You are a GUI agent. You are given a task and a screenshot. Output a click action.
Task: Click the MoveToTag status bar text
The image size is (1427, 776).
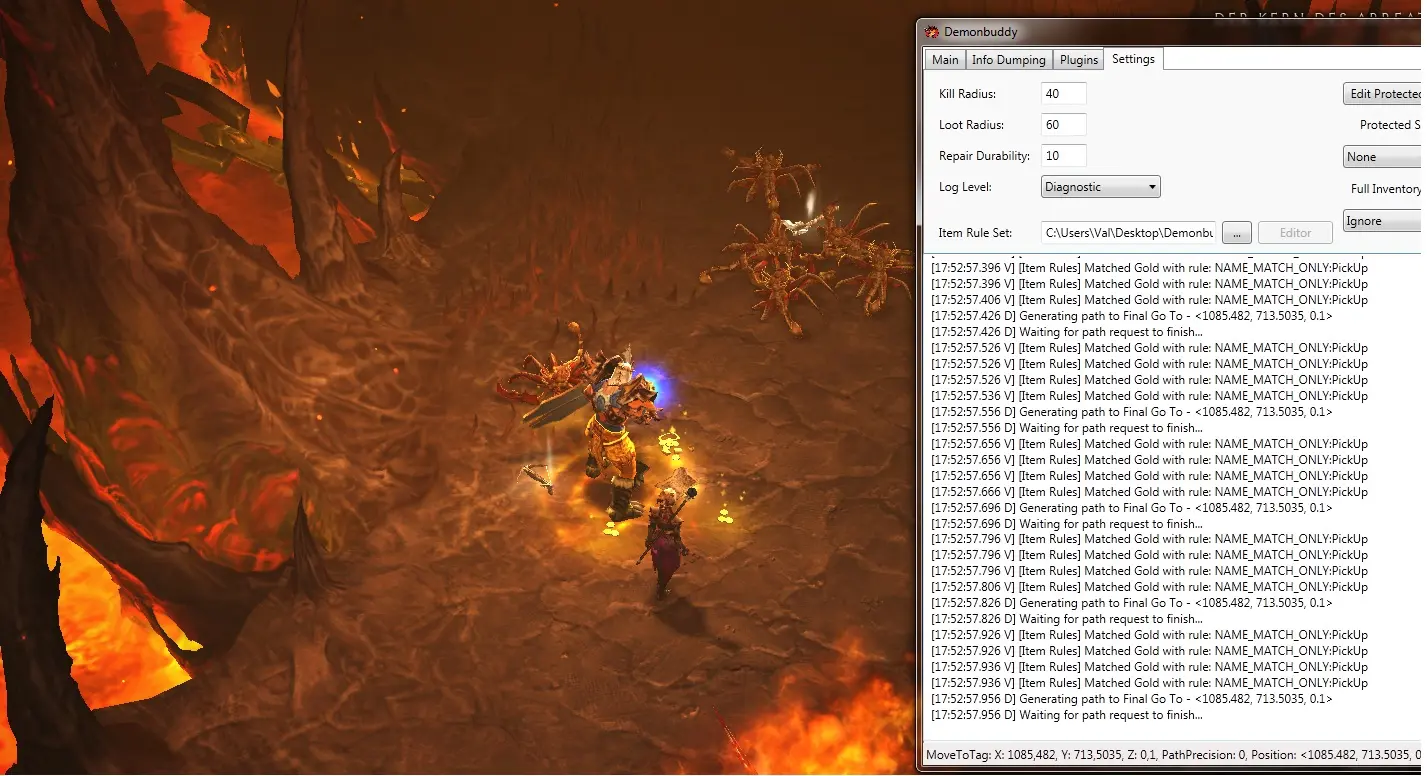click(1173, 755)
